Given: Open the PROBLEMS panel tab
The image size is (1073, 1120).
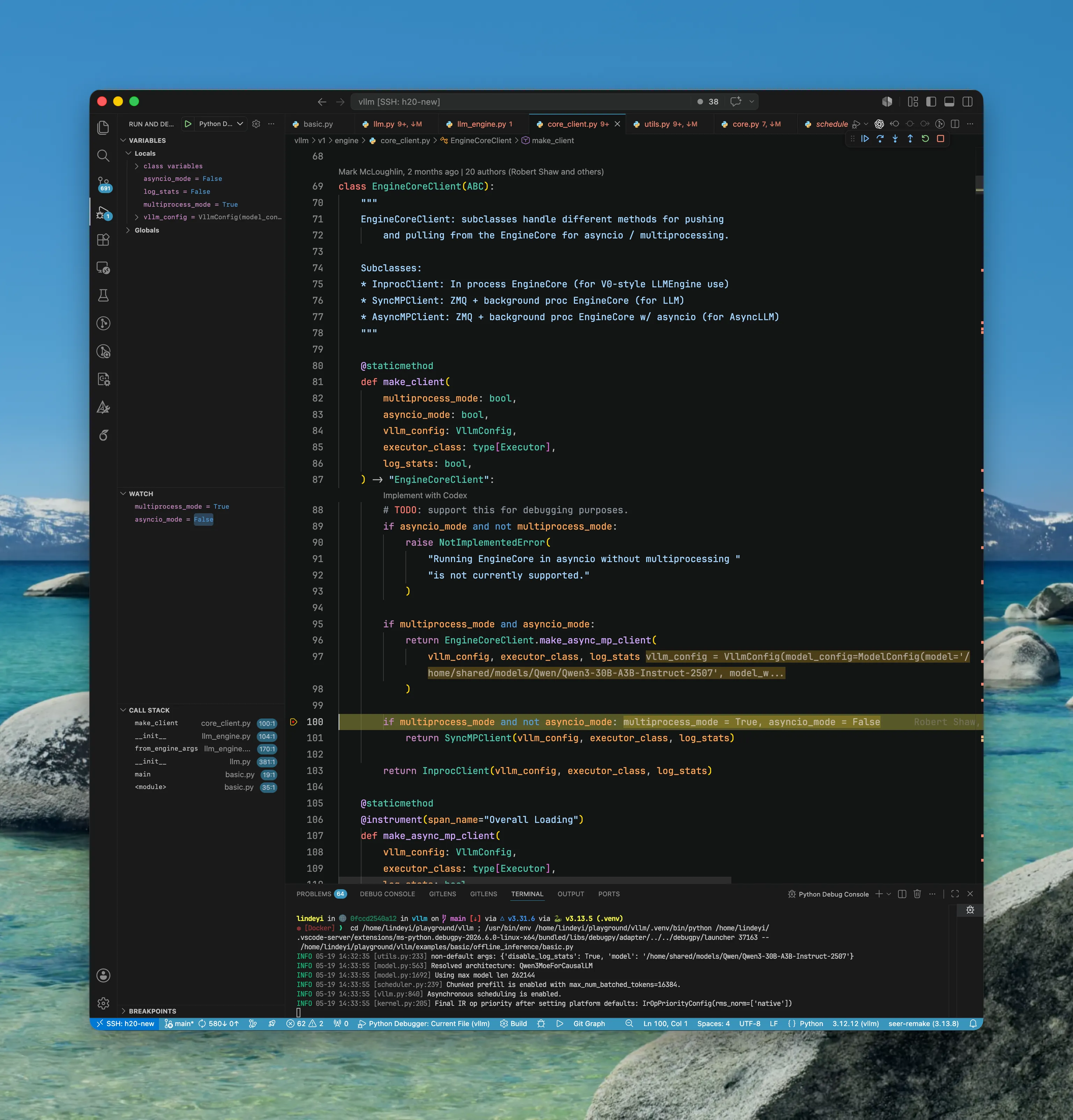Looking at the screenshot, I should 321,894.
